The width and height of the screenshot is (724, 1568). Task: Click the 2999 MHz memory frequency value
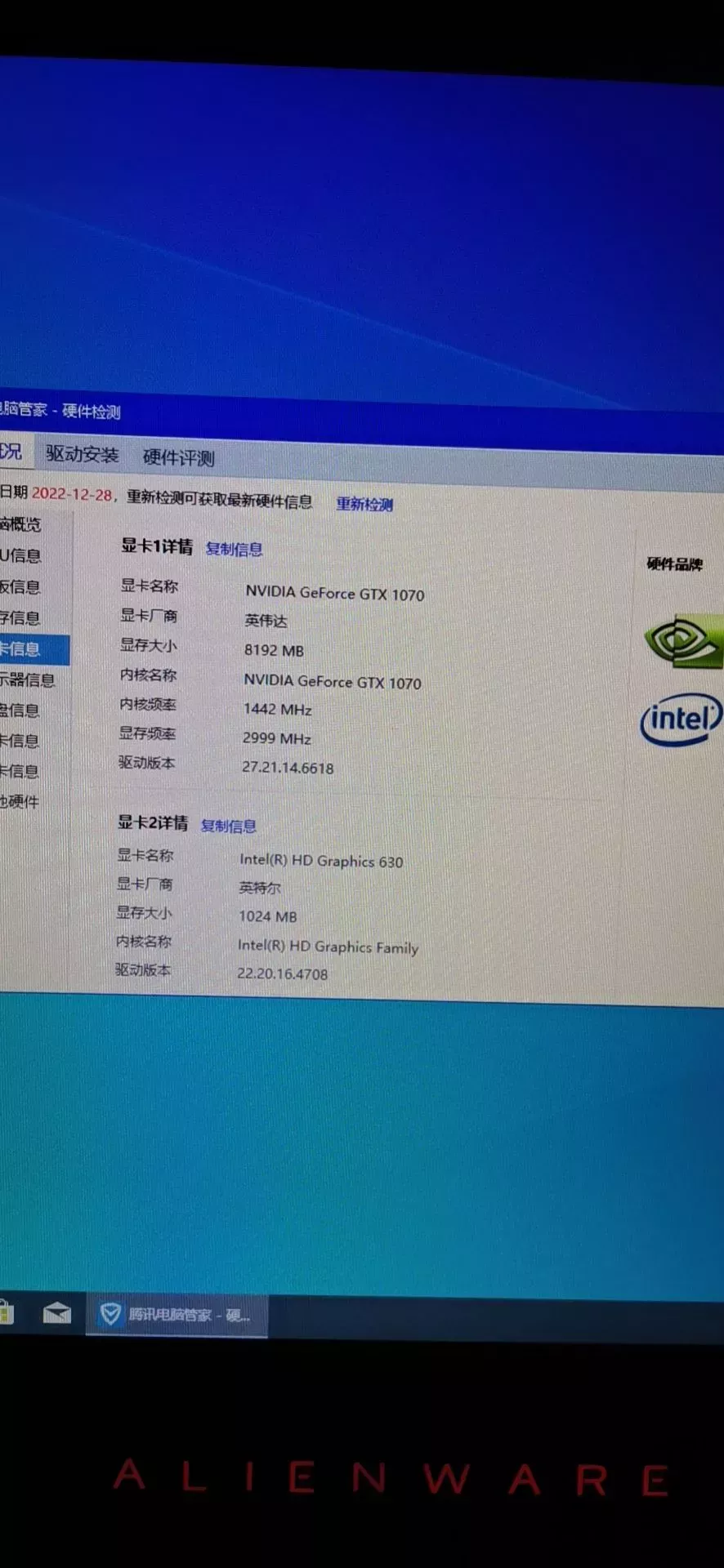pyautogui.click(x=276, y=738)
